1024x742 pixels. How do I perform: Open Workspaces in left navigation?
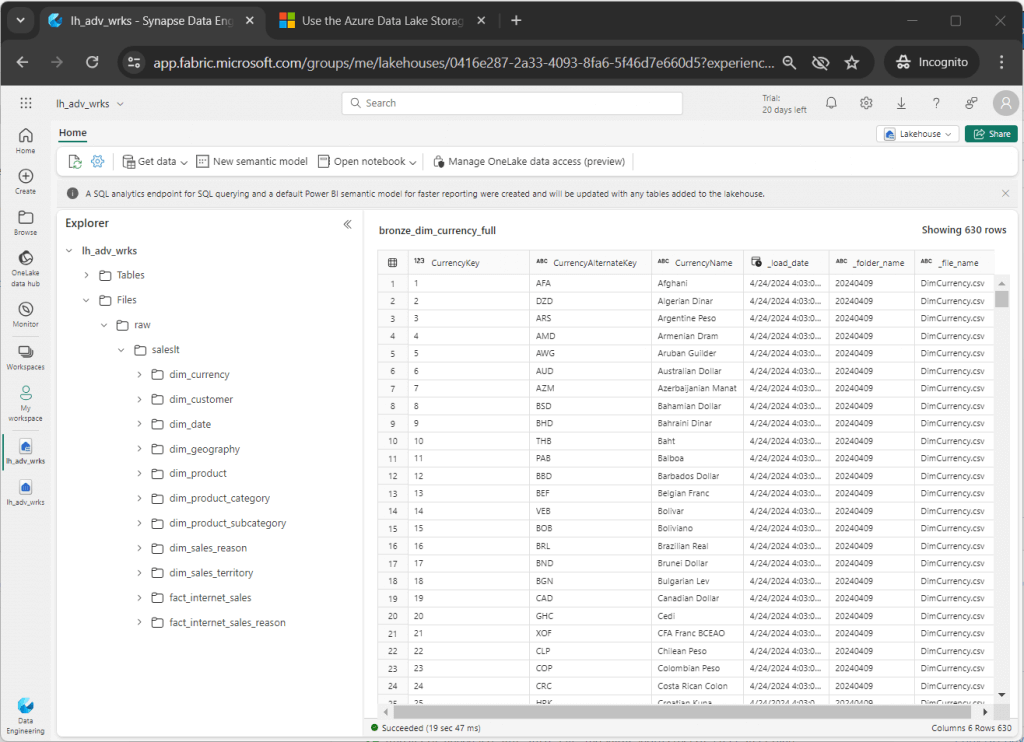[x=26, y=357]
